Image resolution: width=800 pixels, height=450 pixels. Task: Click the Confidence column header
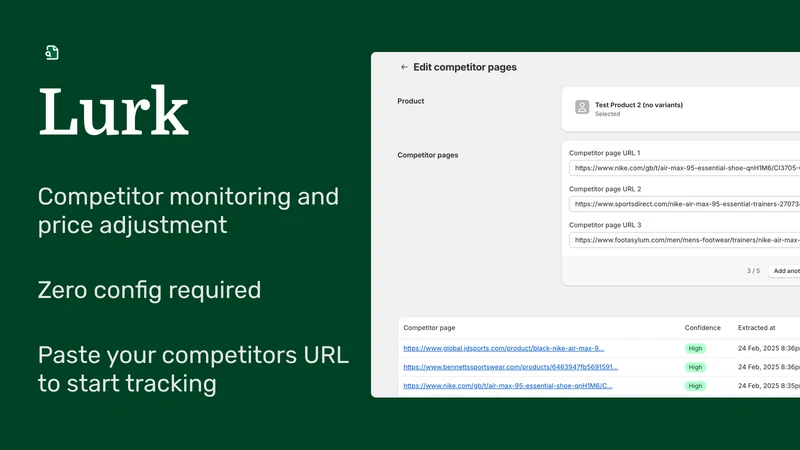click(x=703, y=328)
